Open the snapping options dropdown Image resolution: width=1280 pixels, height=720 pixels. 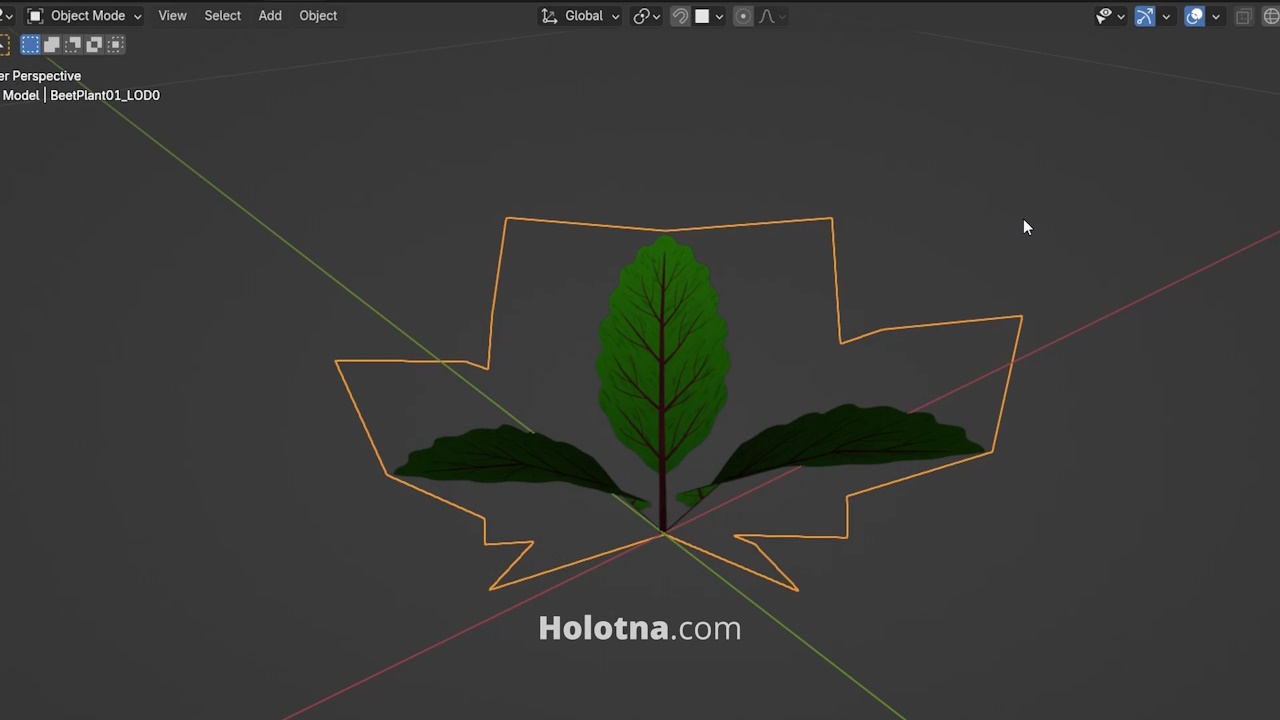point(709,16)
